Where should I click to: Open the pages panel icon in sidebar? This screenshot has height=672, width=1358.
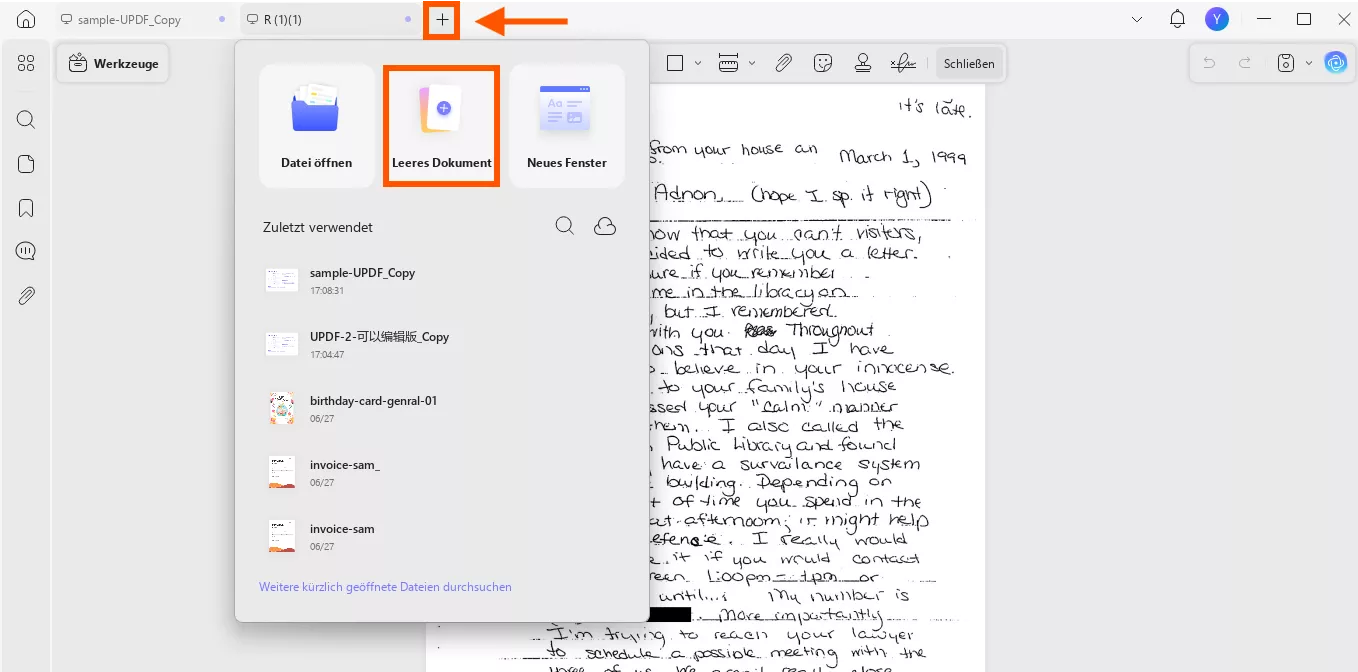tap(26, 164)
